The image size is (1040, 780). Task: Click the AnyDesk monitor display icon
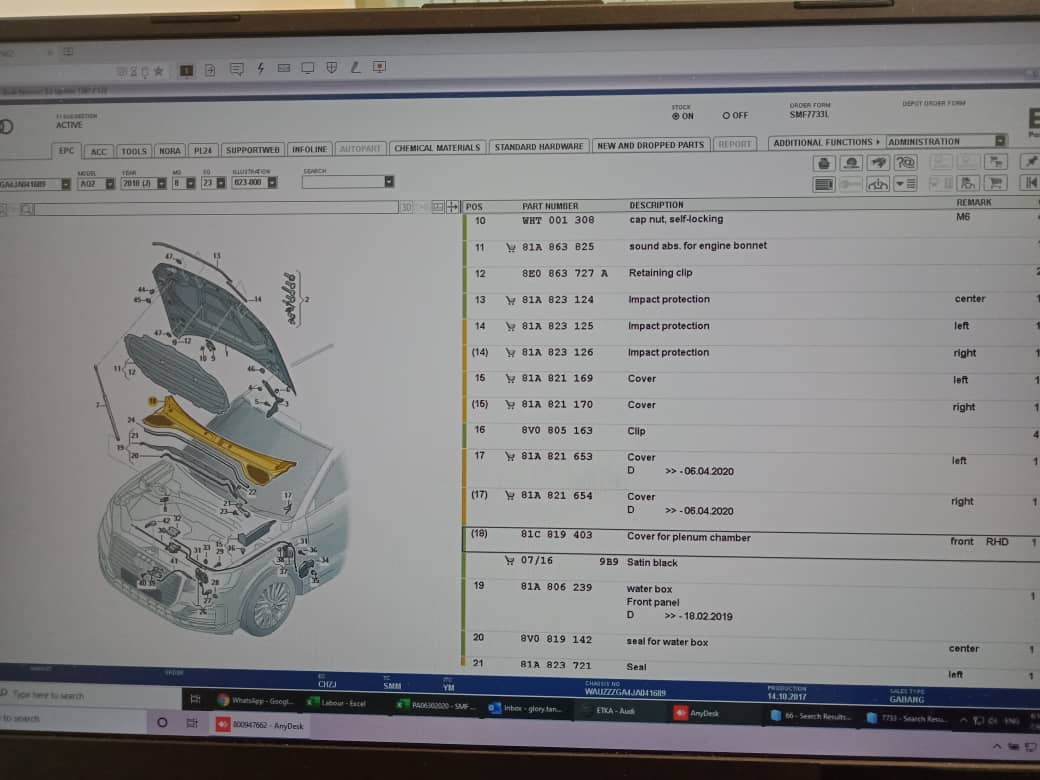tap(307, 69)
